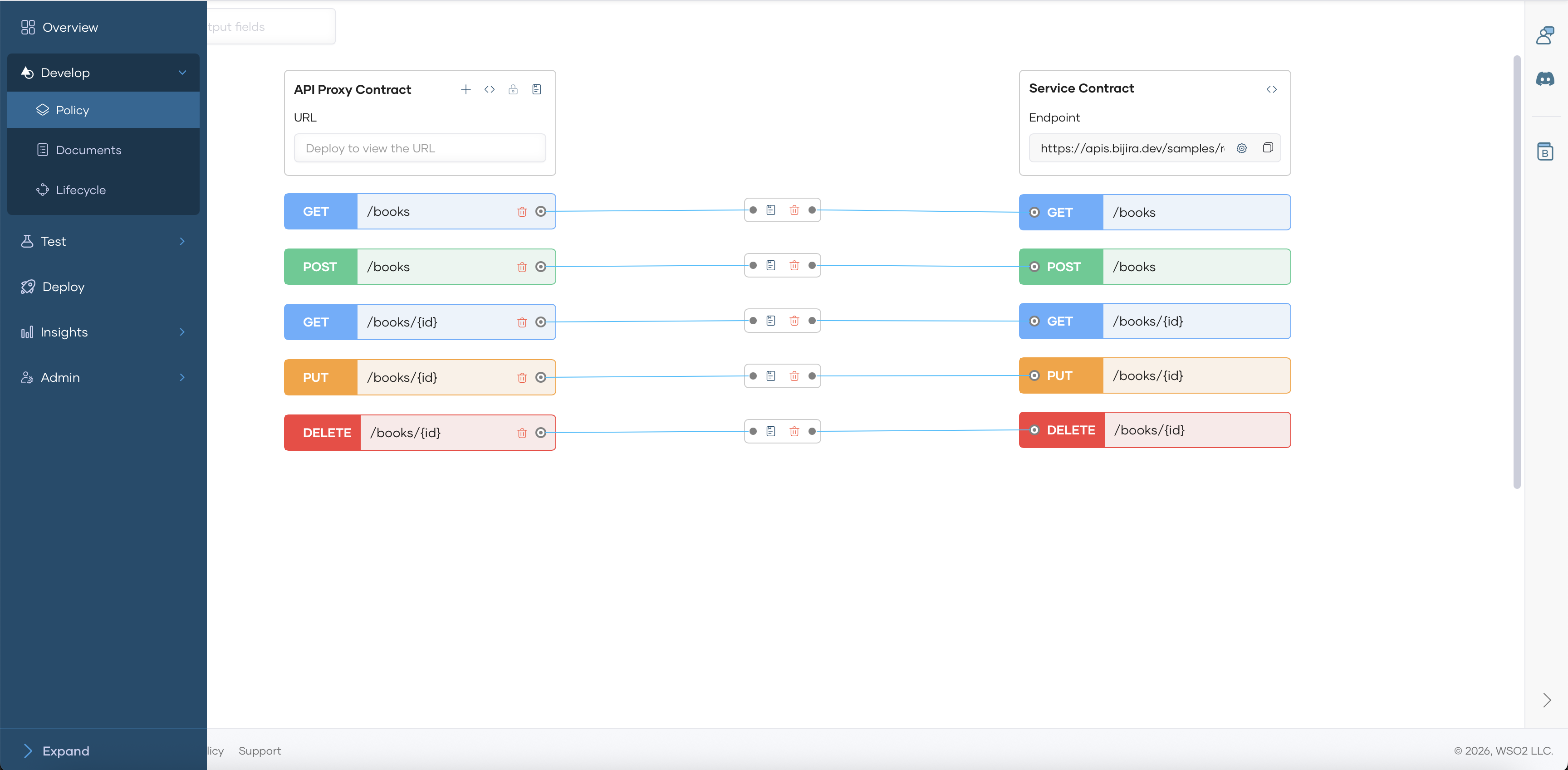Go to Lifecycle page

pos(80,190)
